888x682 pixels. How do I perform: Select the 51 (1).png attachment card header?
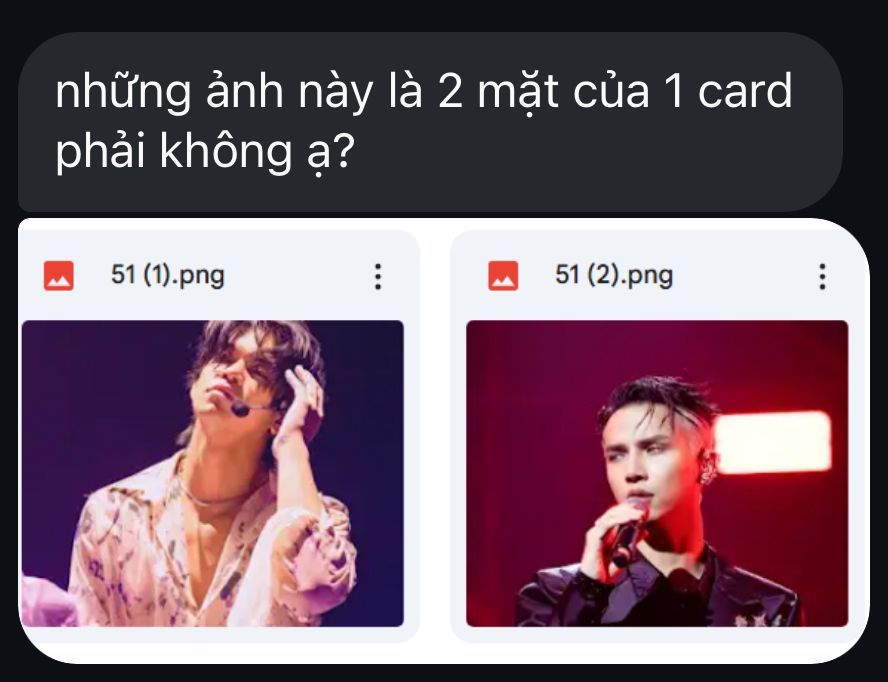[x=219, y=276]
